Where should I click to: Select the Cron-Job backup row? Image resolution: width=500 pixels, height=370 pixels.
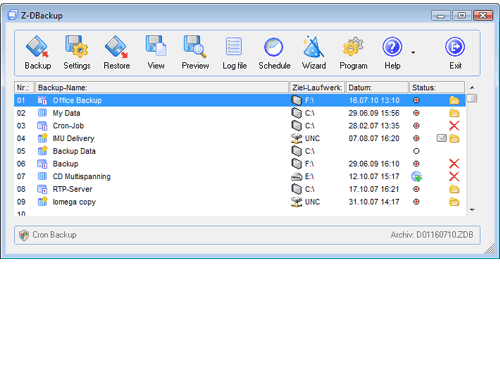(x=240, y=126)
